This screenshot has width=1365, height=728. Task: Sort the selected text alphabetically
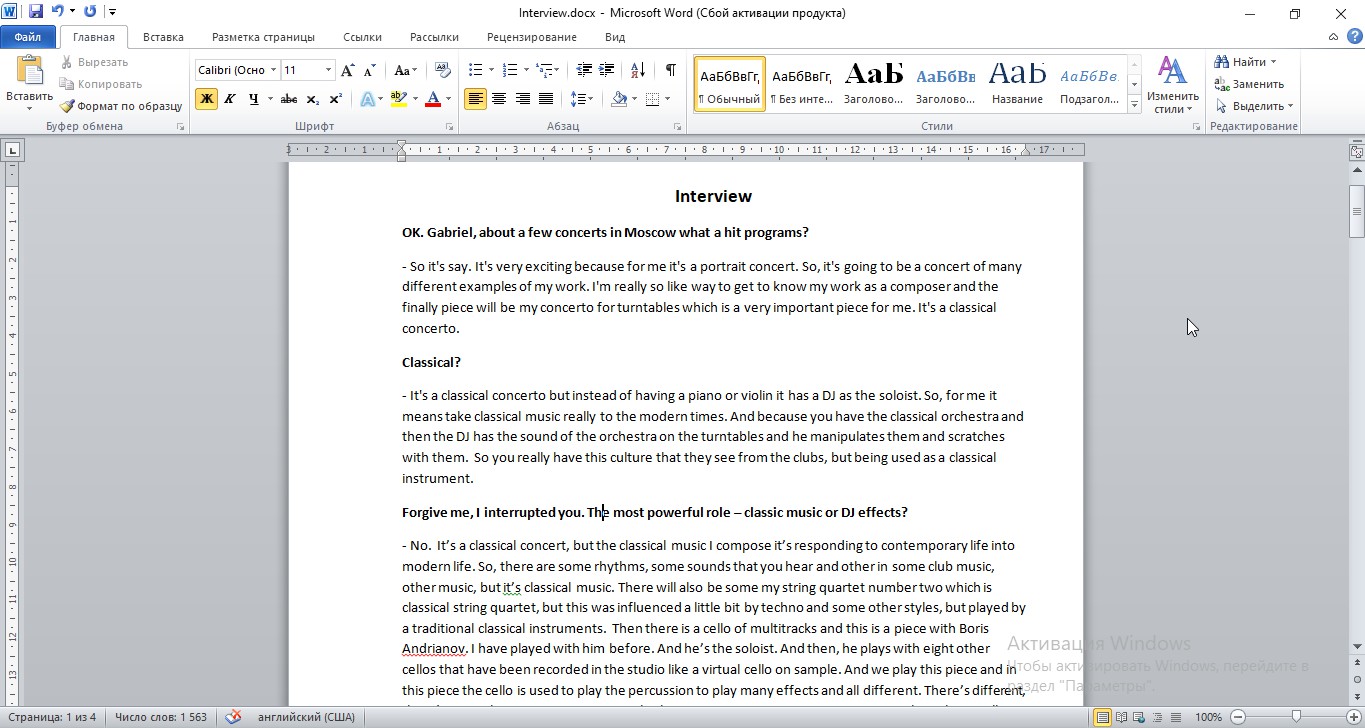click(x=639, y=70)
